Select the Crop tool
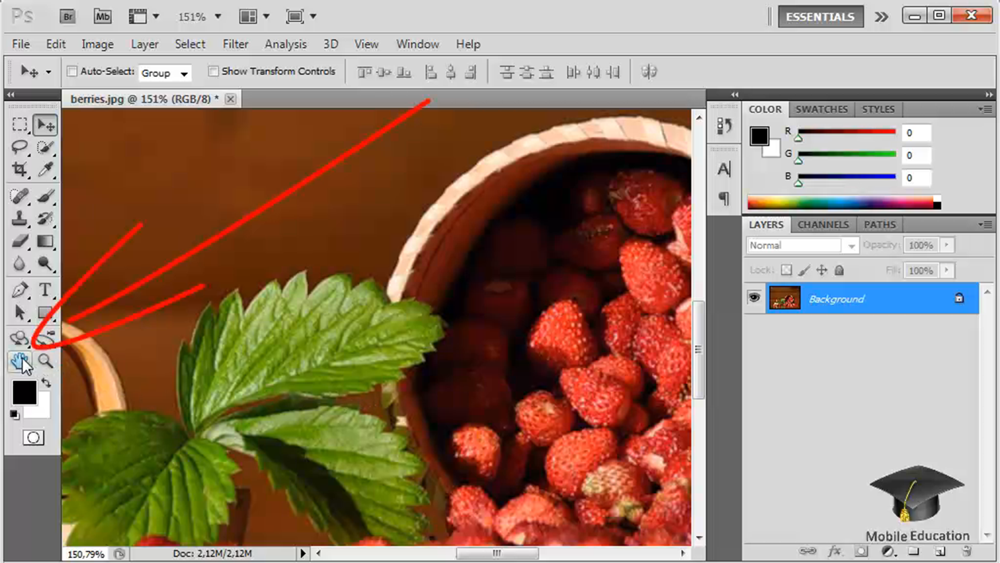The image size is (1000, 563). pyautogui.click(x=20, y=170)
